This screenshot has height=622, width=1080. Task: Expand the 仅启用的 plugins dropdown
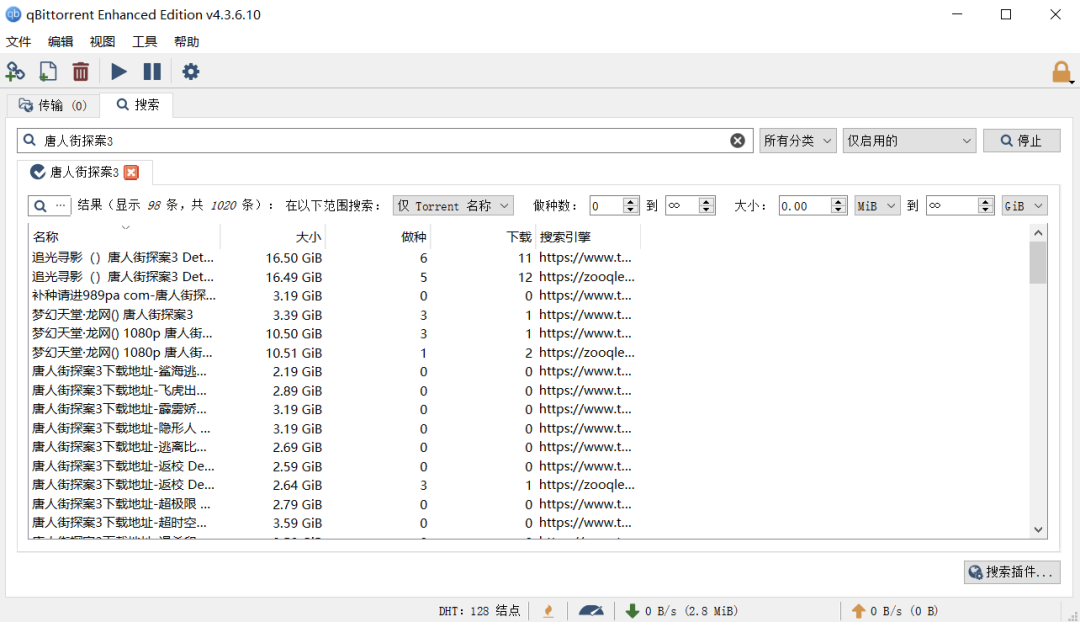click(909, 141)
